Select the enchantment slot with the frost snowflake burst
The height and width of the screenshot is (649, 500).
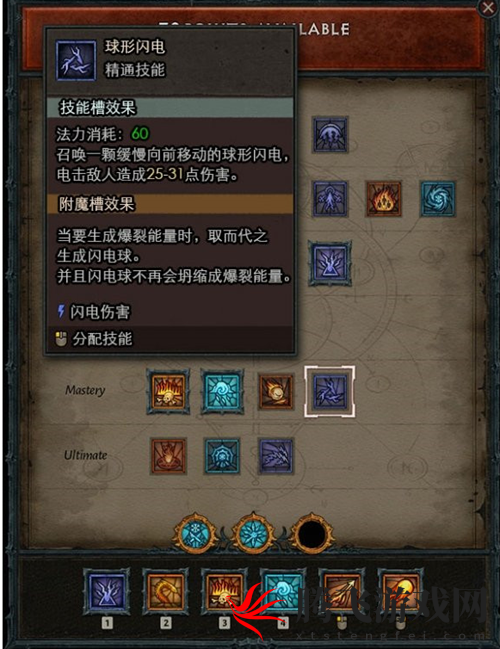tap(252, 534)
